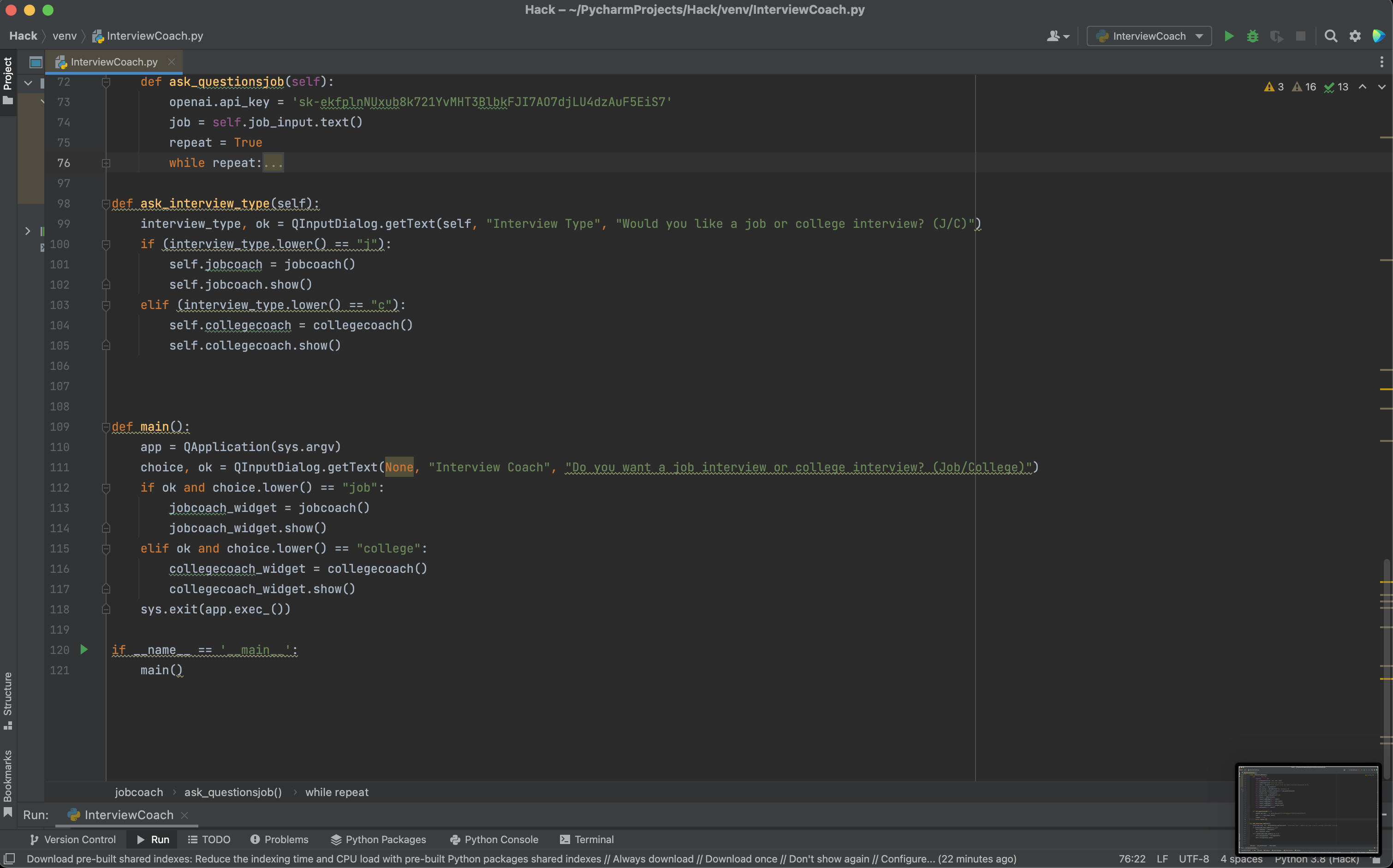Screen dimensions: 1393x868
Task: Open IDE settings gear icon
Action: (1355, 36)
